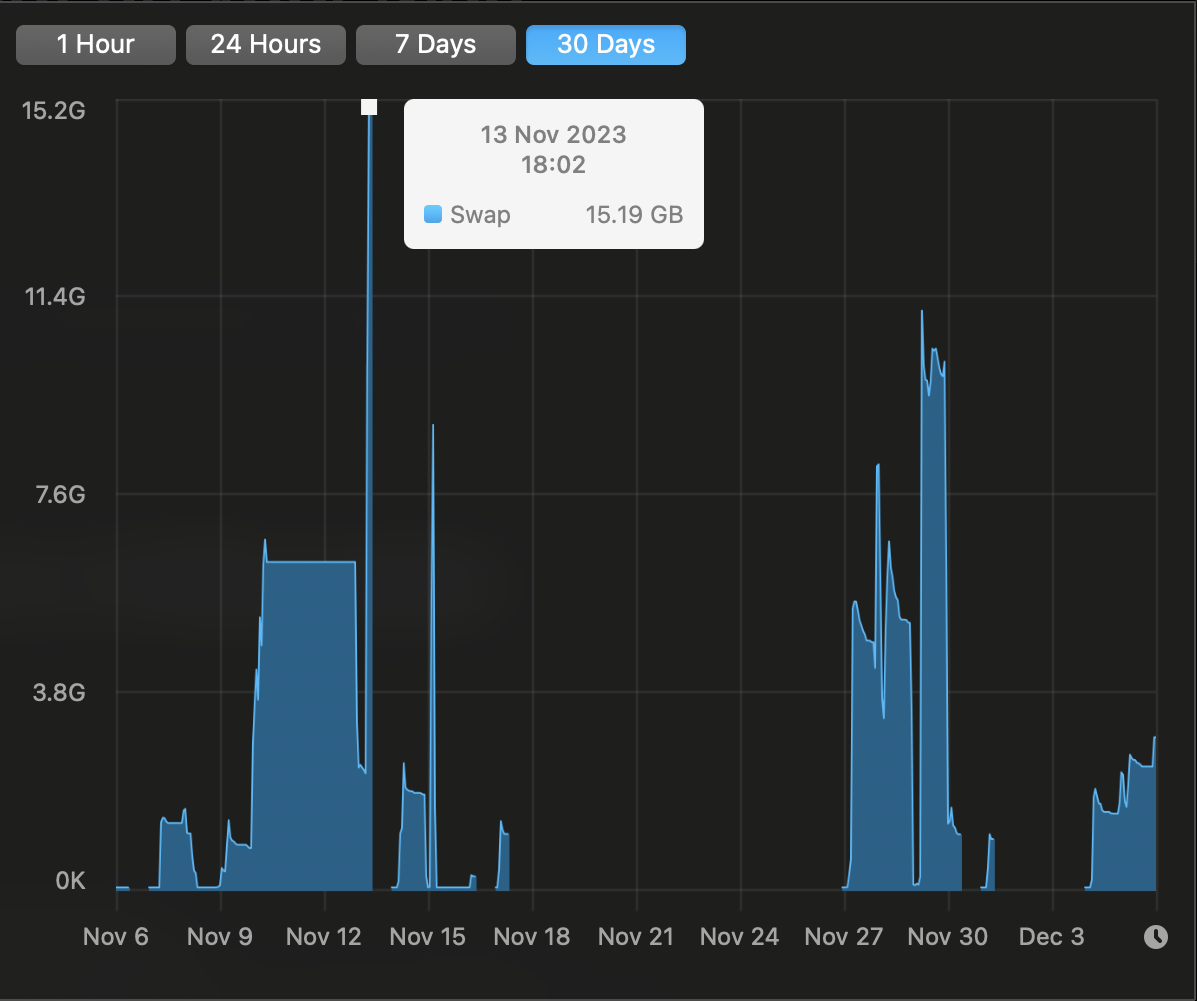Image resolution: width=1197 pixels, height=1001 pixels.
Task: Click the blue Swap legend square
Action: 433,214
